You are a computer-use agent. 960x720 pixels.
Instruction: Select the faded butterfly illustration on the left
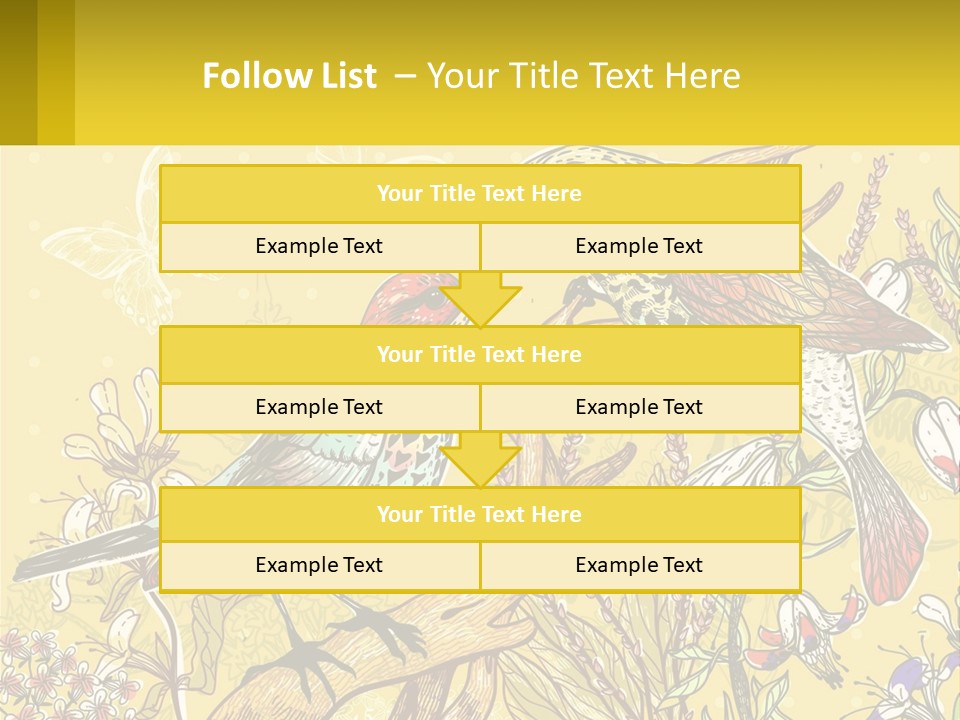[x=95, y=255]
